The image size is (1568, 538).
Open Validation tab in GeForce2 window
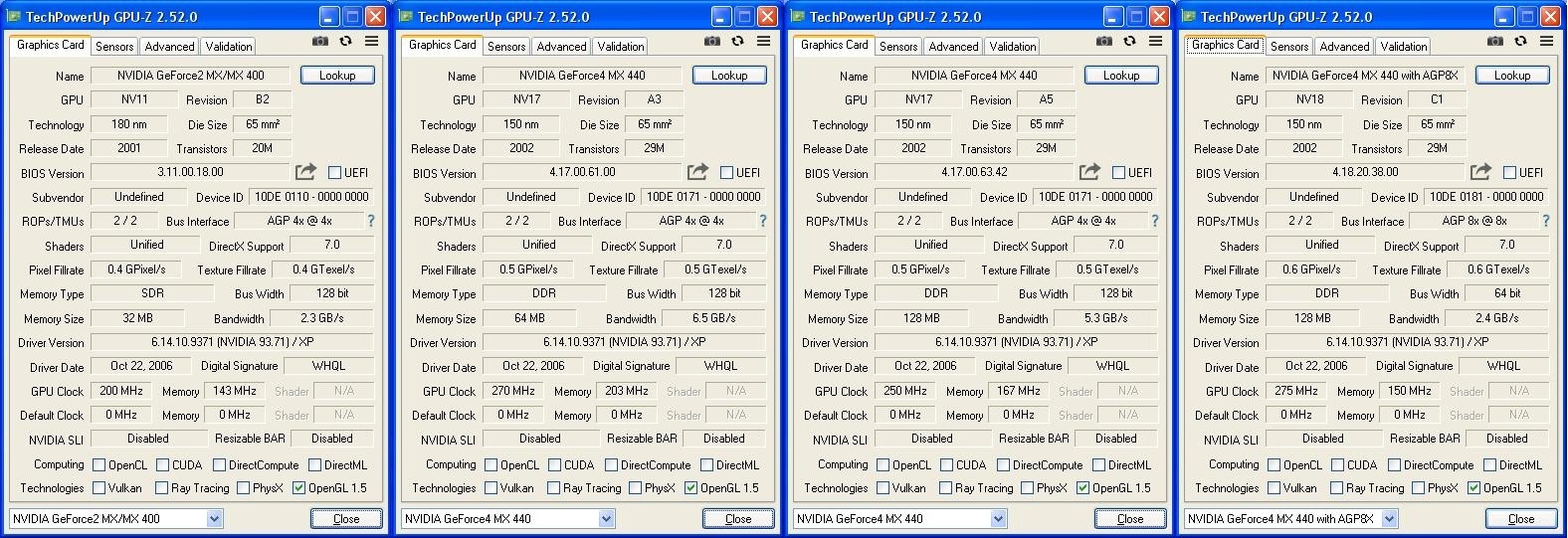pyautogui.click(x=229, y=47)
